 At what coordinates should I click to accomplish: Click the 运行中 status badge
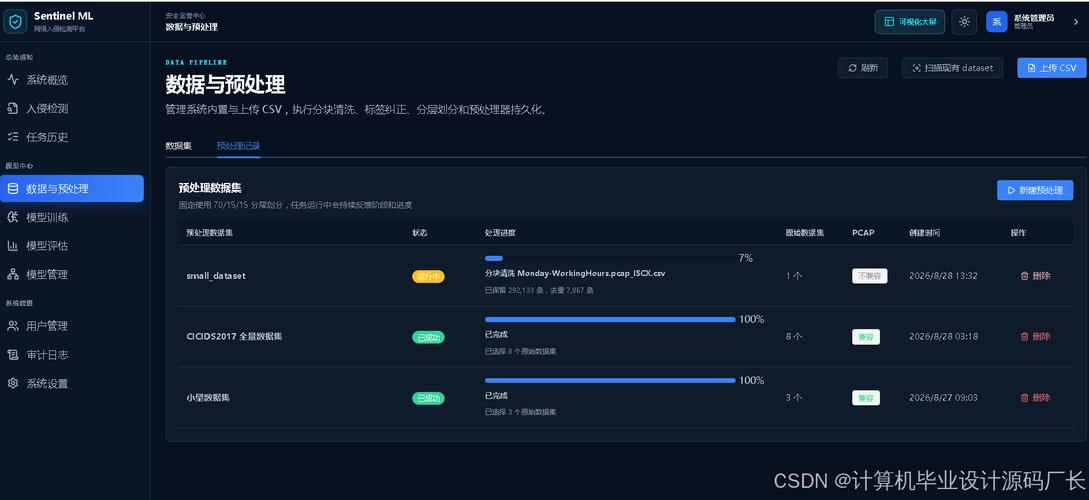click(429, 276)
